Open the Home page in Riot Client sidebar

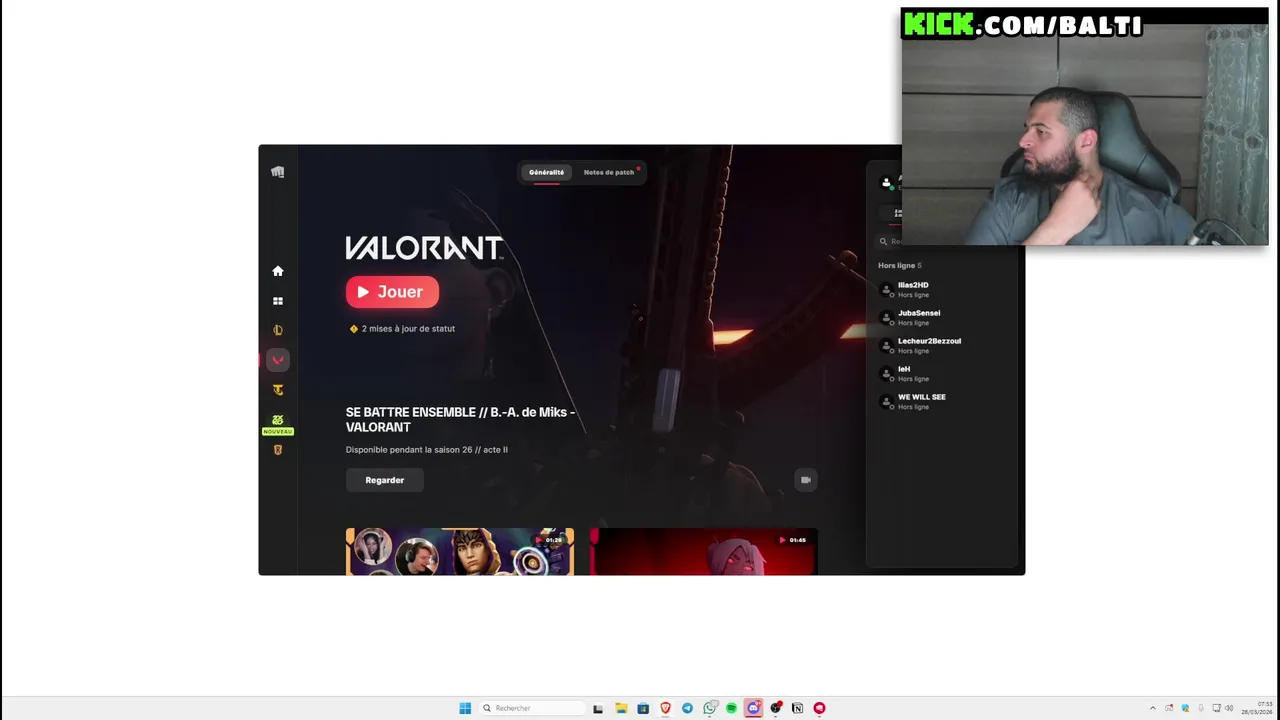pyautogui.click(x=278, y=271)
